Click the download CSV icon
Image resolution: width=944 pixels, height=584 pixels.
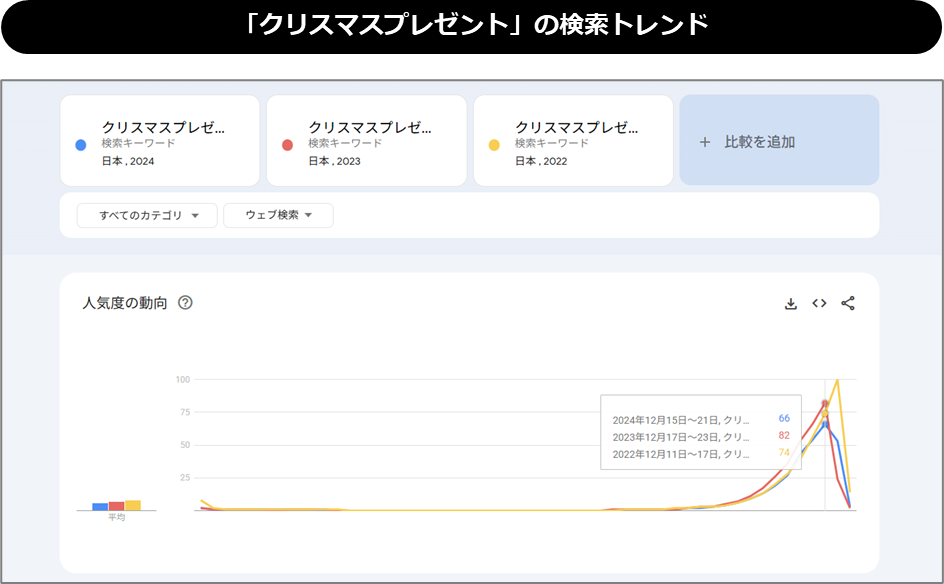tap(790, 303)
